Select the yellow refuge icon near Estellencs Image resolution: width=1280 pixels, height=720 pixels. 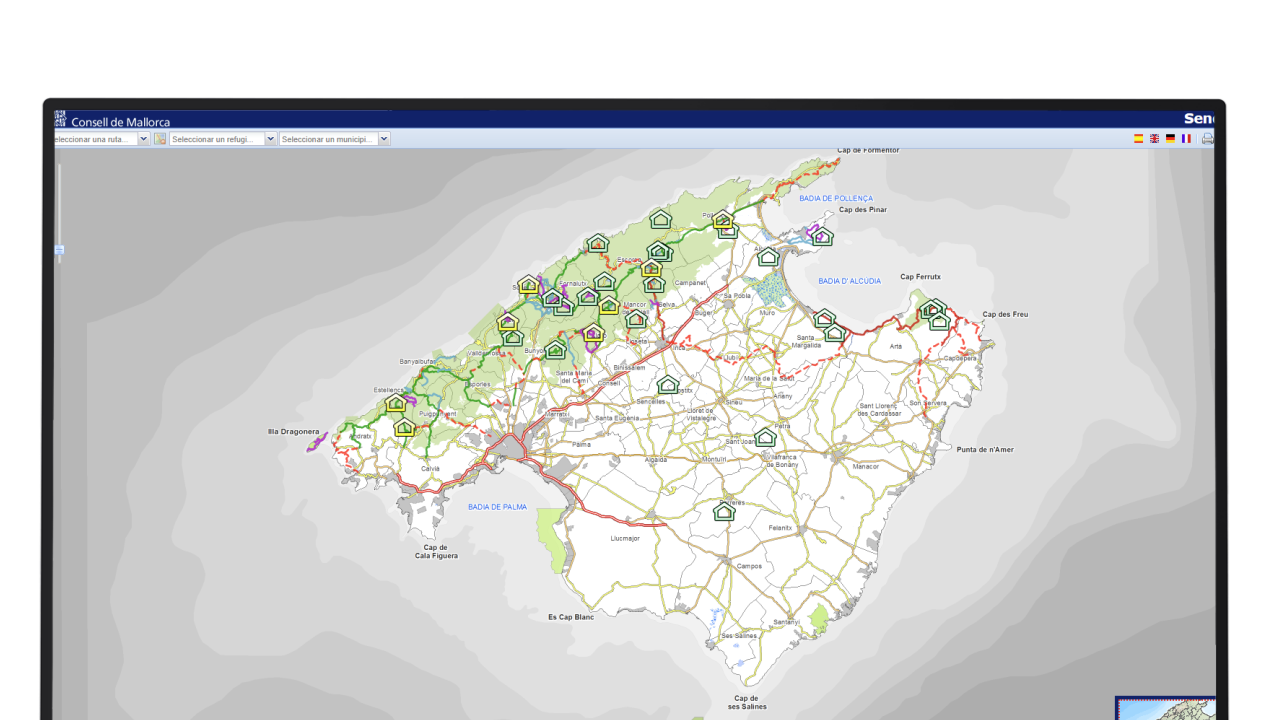point(396,405)
